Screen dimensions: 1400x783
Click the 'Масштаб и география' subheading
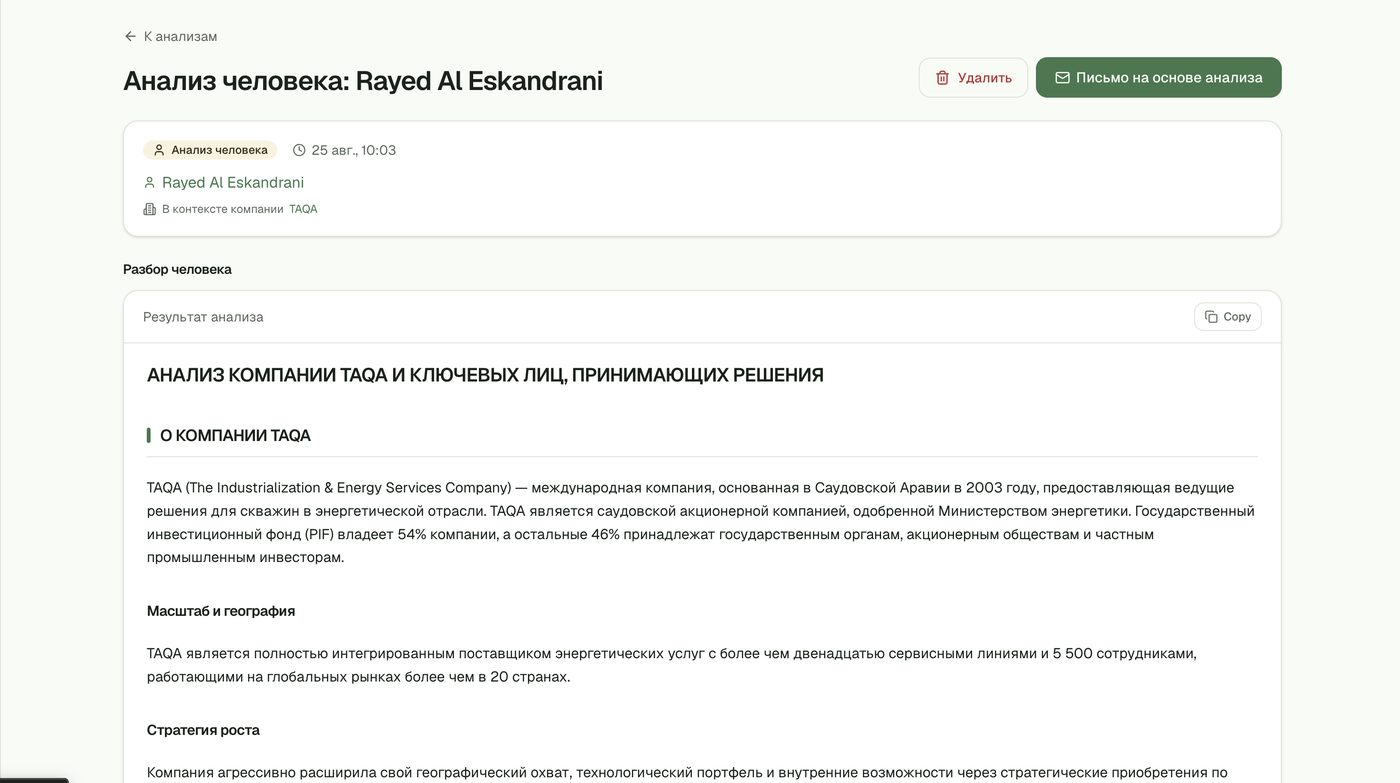tap(221, 611)
